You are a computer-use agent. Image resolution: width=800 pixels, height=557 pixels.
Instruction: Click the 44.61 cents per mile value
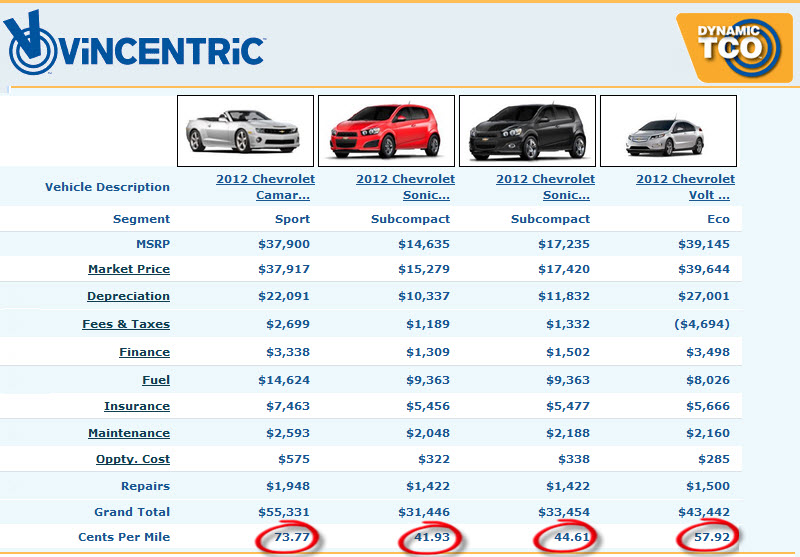click(572, 537)
